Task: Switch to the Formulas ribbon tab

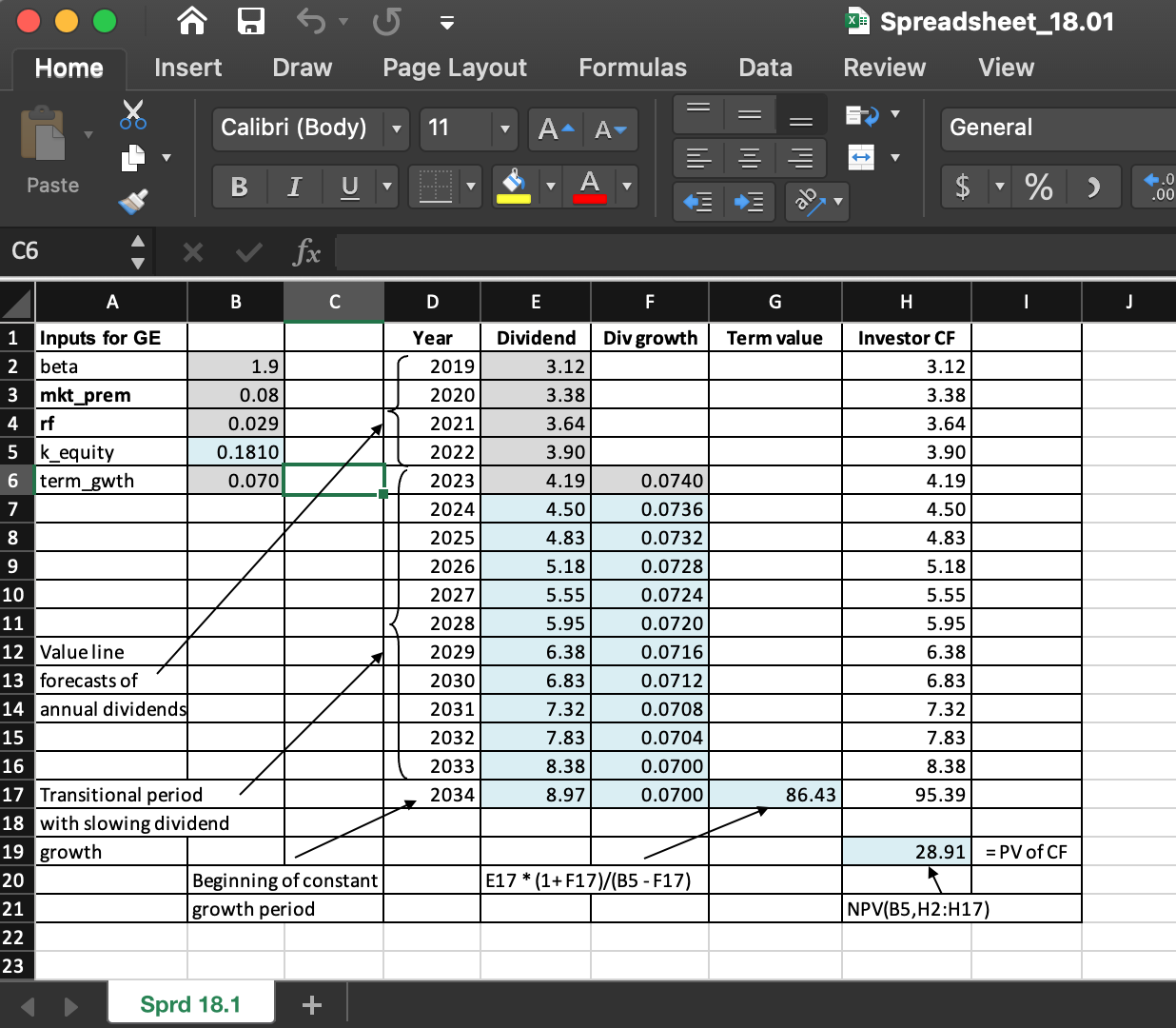Action: click(632, 67)
